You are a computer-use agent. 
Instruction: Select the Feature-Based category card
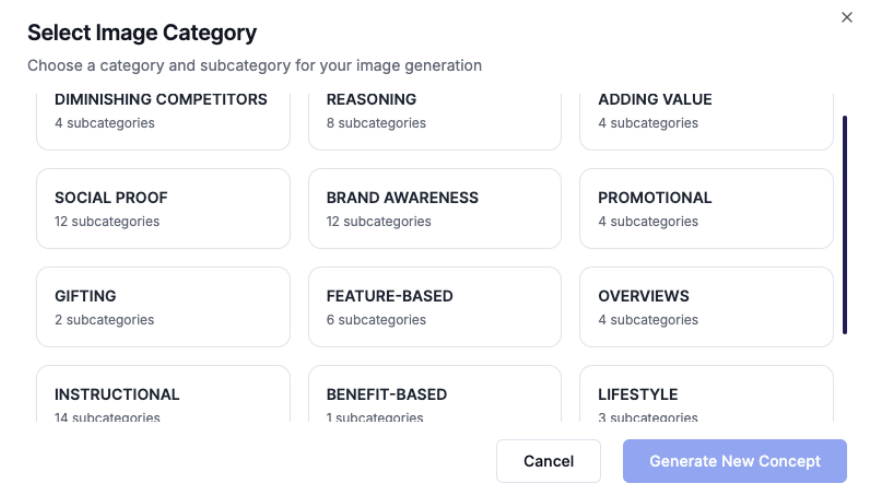[x=434, y=306]
